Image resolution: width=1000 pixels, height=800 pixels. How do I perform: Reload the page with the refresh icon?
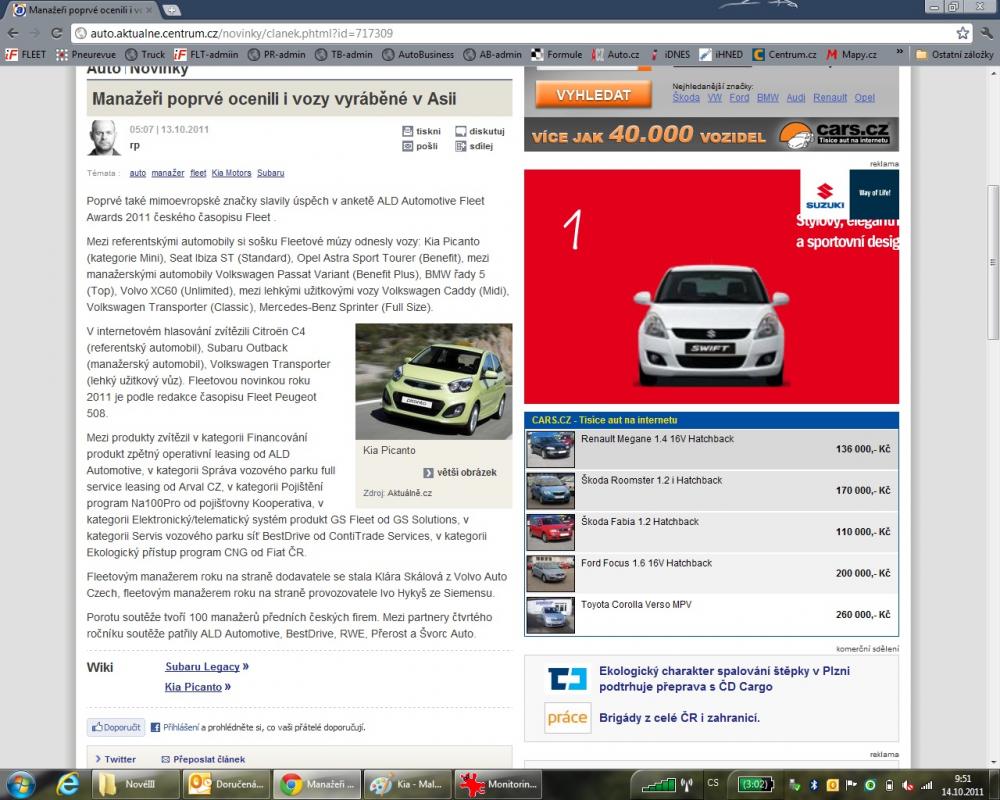[x=57, y=33]
